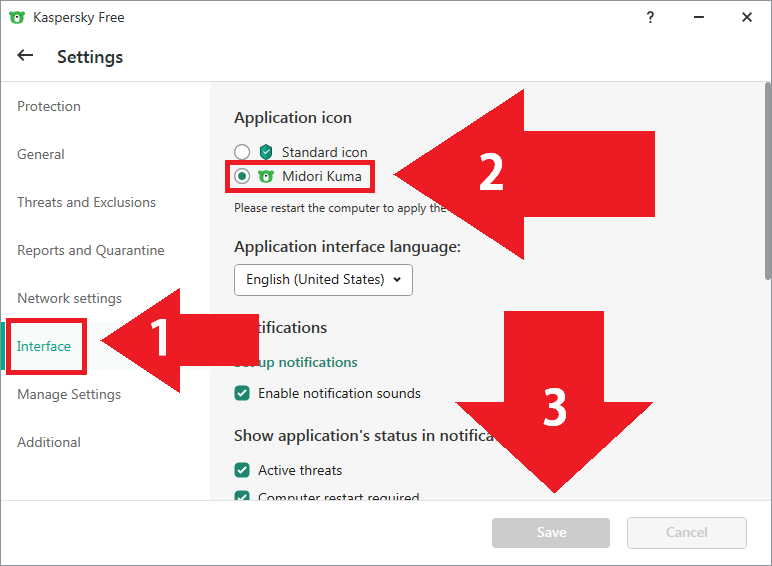Close the Kaspersky Free window
Viewport: 772px width, 566px height.
point(747,18)
